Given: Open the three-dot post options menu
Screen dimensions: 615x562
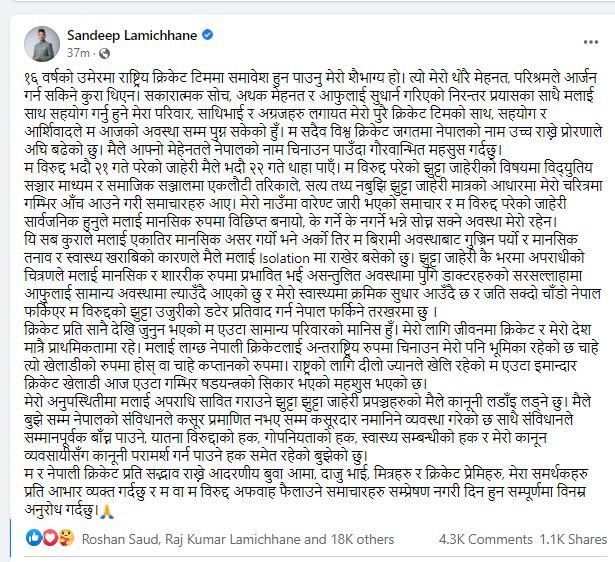Looking at the screenshot, I should pos(591,42).
